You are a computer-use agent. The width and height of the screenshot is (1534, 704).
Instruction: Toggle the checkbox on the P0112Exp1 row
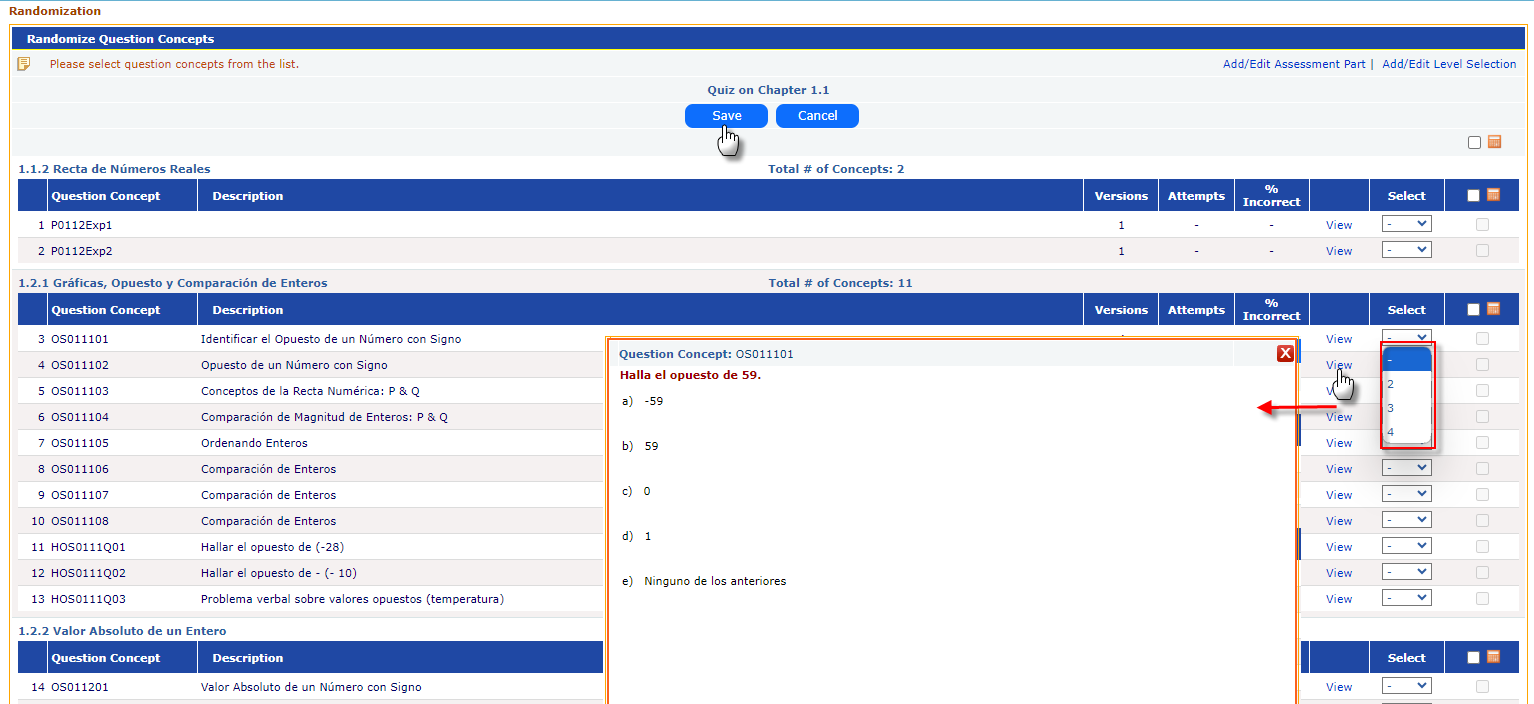click(1482, 225)
